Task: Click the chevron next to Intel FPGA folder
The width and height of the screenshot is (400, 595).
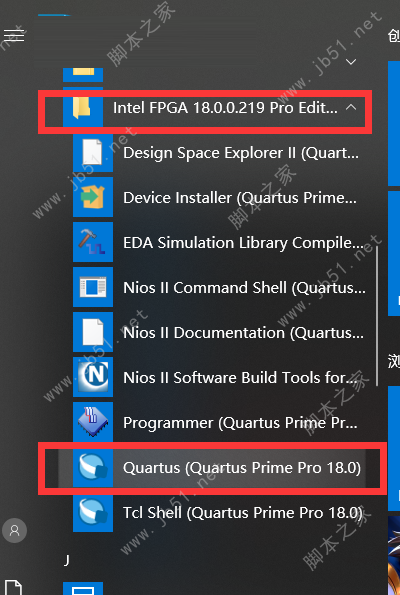Action: pyautogui.click(x=351, y=108)
